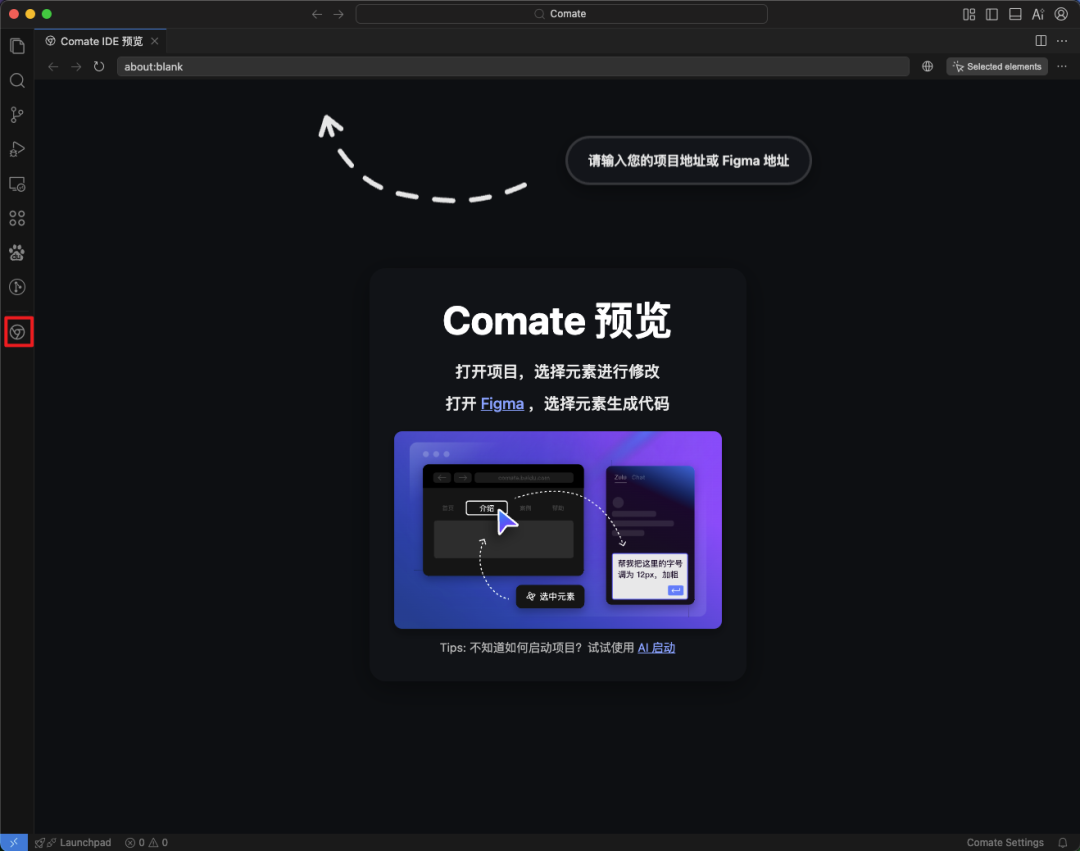Open Extensions grid icon in sidebar
The image size is (1080, 851).
point(17,218)
